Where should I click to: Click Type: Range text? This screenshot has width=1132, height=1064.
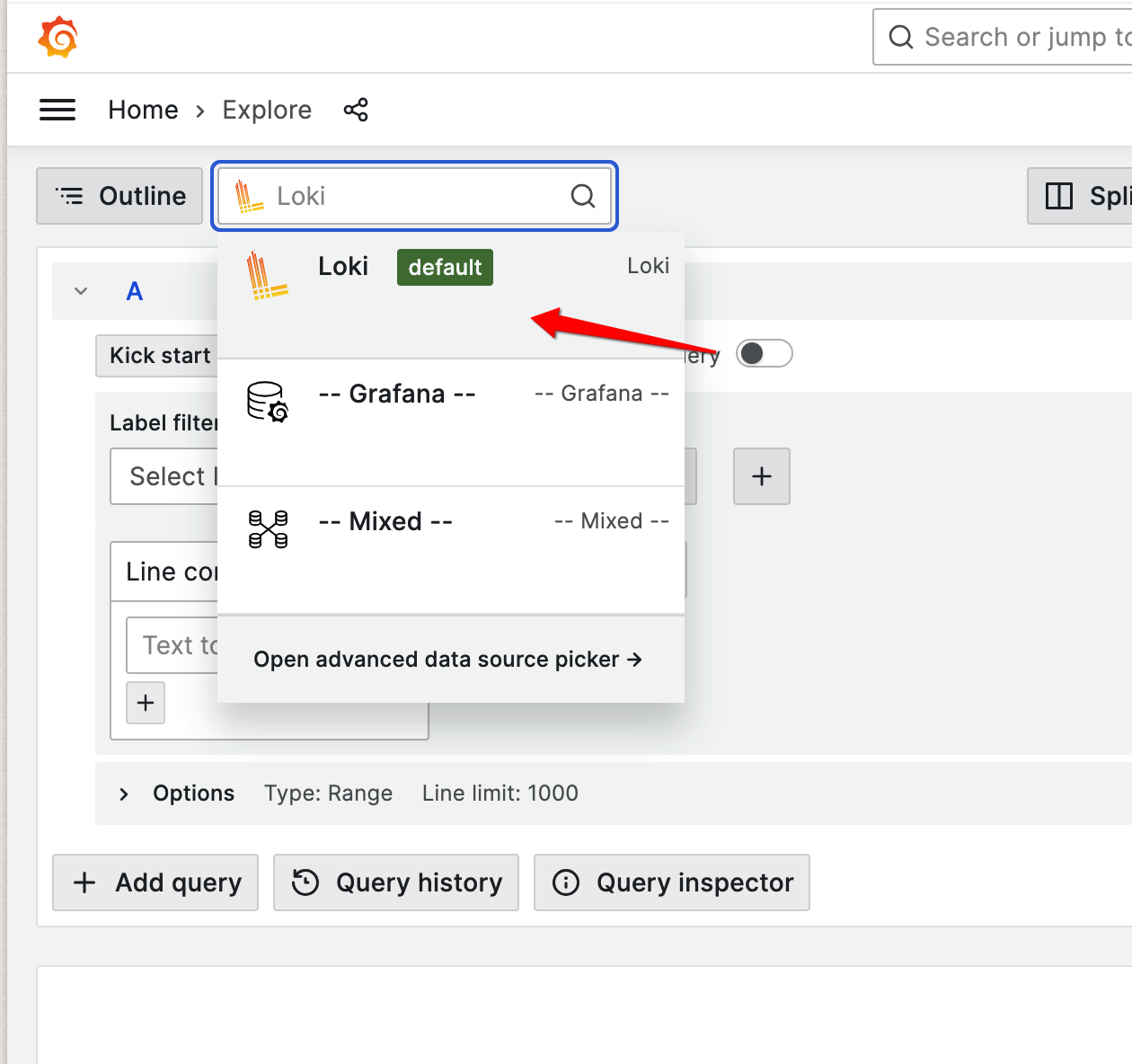(329, 794)
